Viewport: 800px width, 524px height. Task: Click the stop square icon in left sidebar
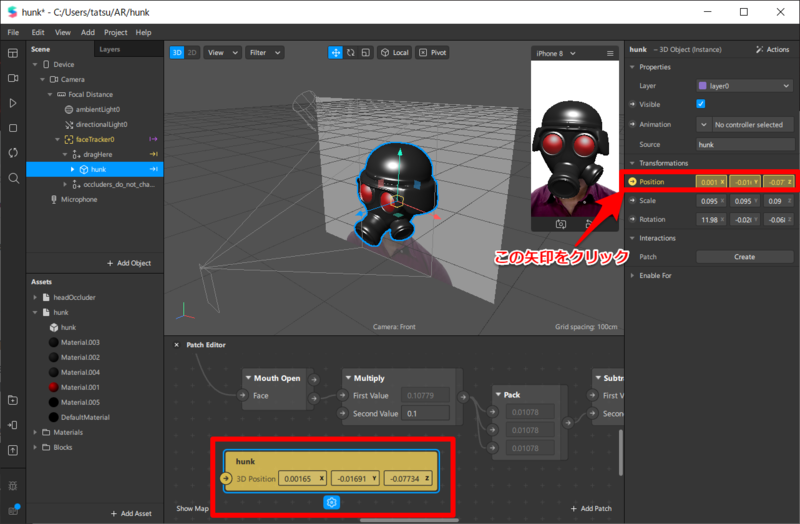[13, 128]
